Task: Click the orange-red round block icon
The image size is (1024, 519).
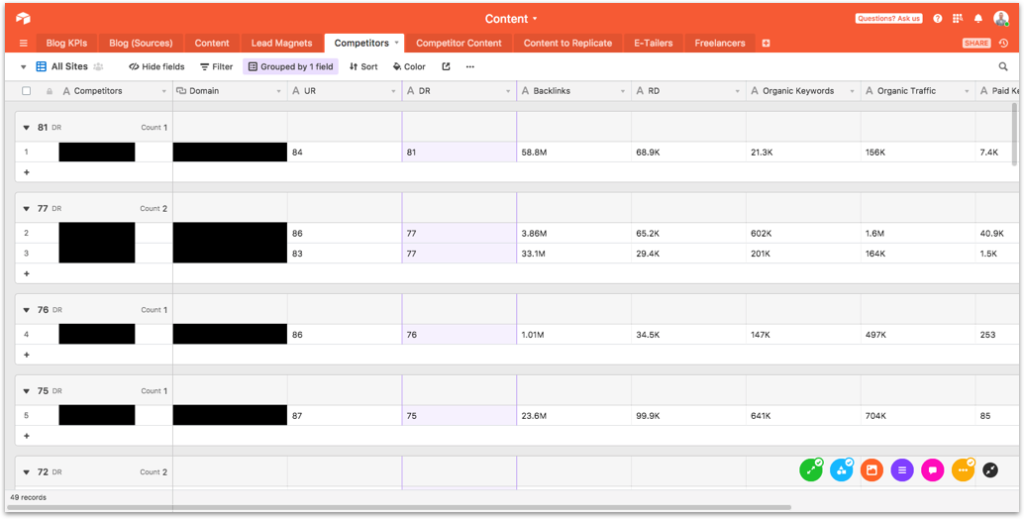Action: click(x=872, y=470)
